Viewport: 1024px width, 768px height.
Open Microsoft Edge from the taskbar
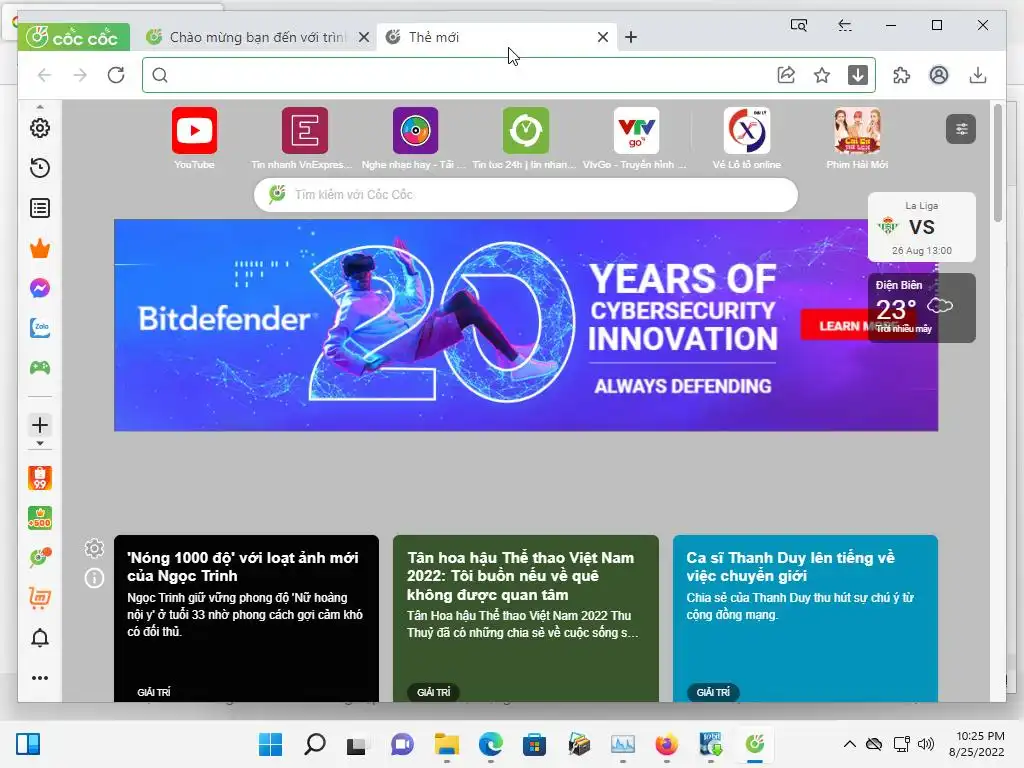(490, 744)
